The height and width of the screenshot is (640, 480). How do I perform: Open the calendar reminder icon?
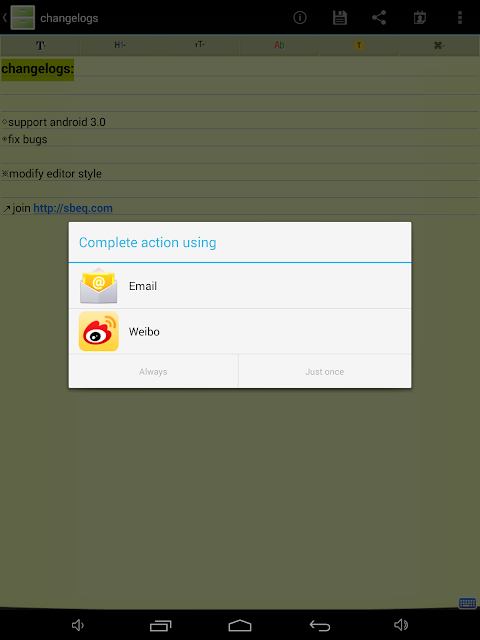(420, 18)
